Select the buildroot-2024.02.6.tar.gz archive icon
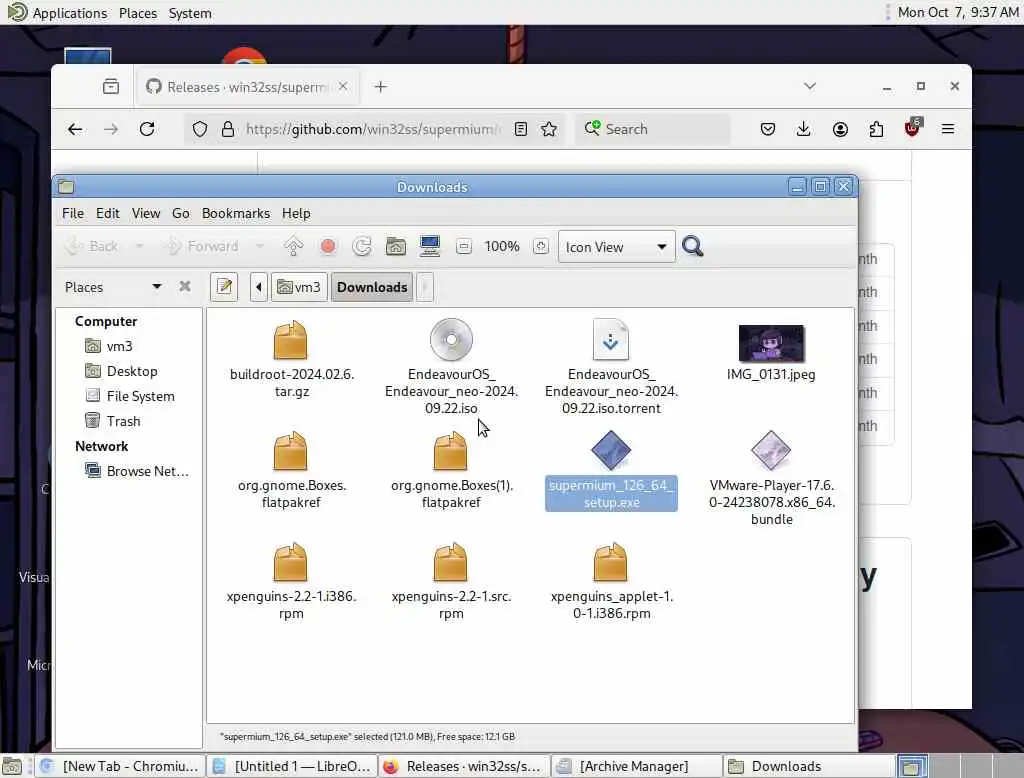The width and height of the screenshot is (1024, 778). tap(291, 340)
